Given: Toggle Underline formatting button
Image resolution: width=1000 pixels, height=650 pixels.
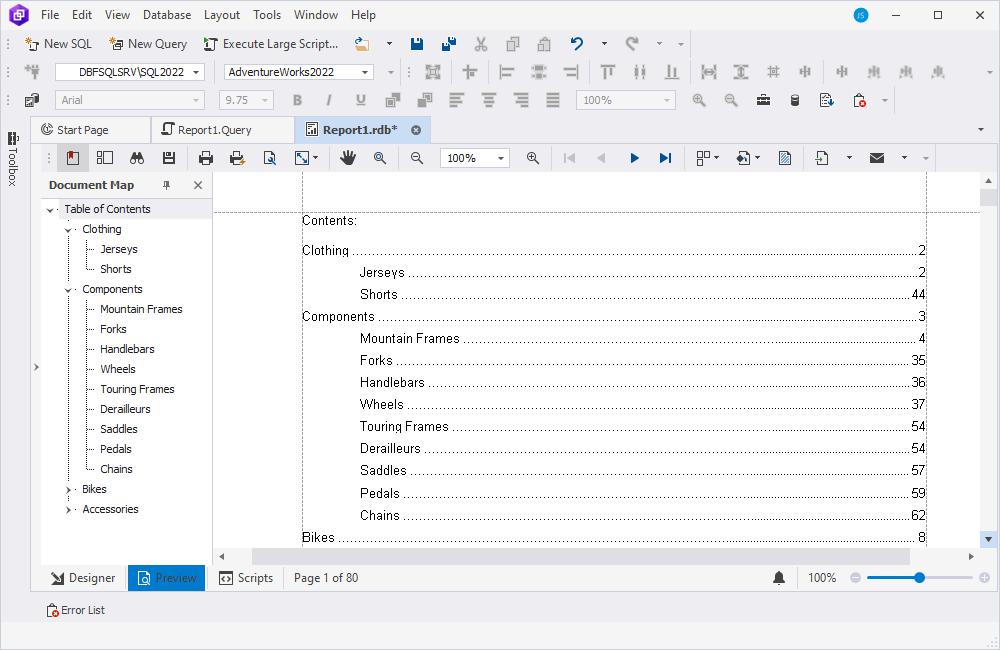Looking at the screenshot, I should pyautogui.click(x=361, y=100).
